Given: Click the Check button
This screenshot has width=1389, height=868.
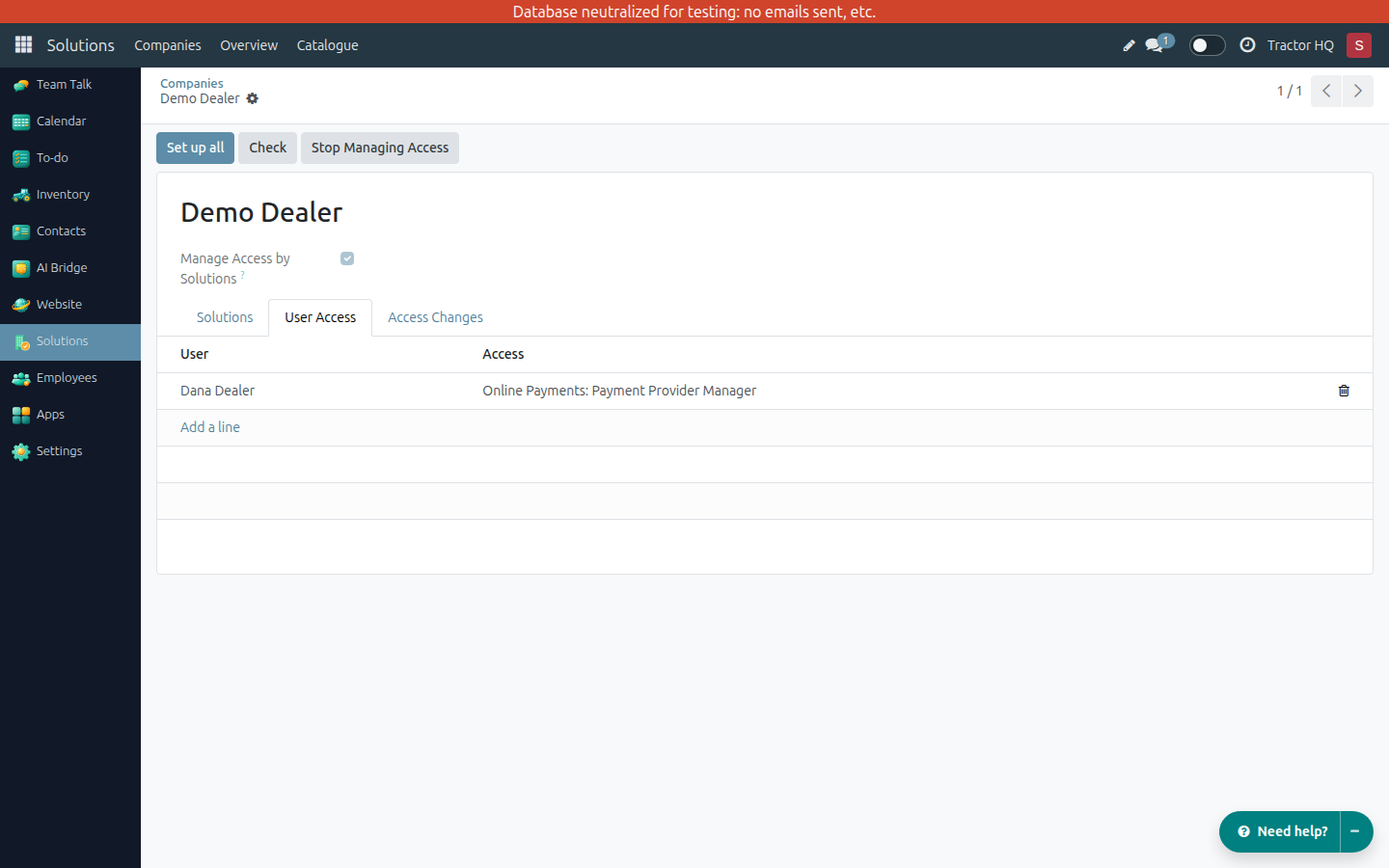Looking at the screenshot, I should click(x=268, y=148).
